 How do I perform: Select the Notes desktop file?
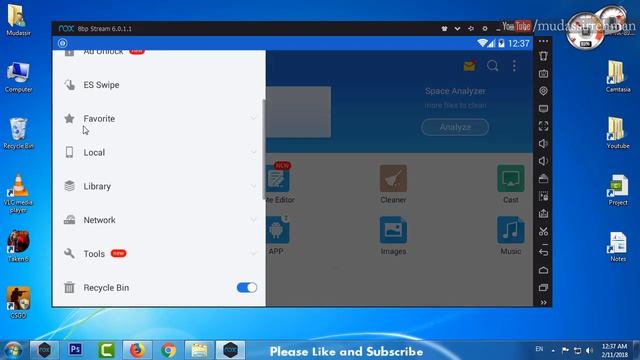[618, 247]
